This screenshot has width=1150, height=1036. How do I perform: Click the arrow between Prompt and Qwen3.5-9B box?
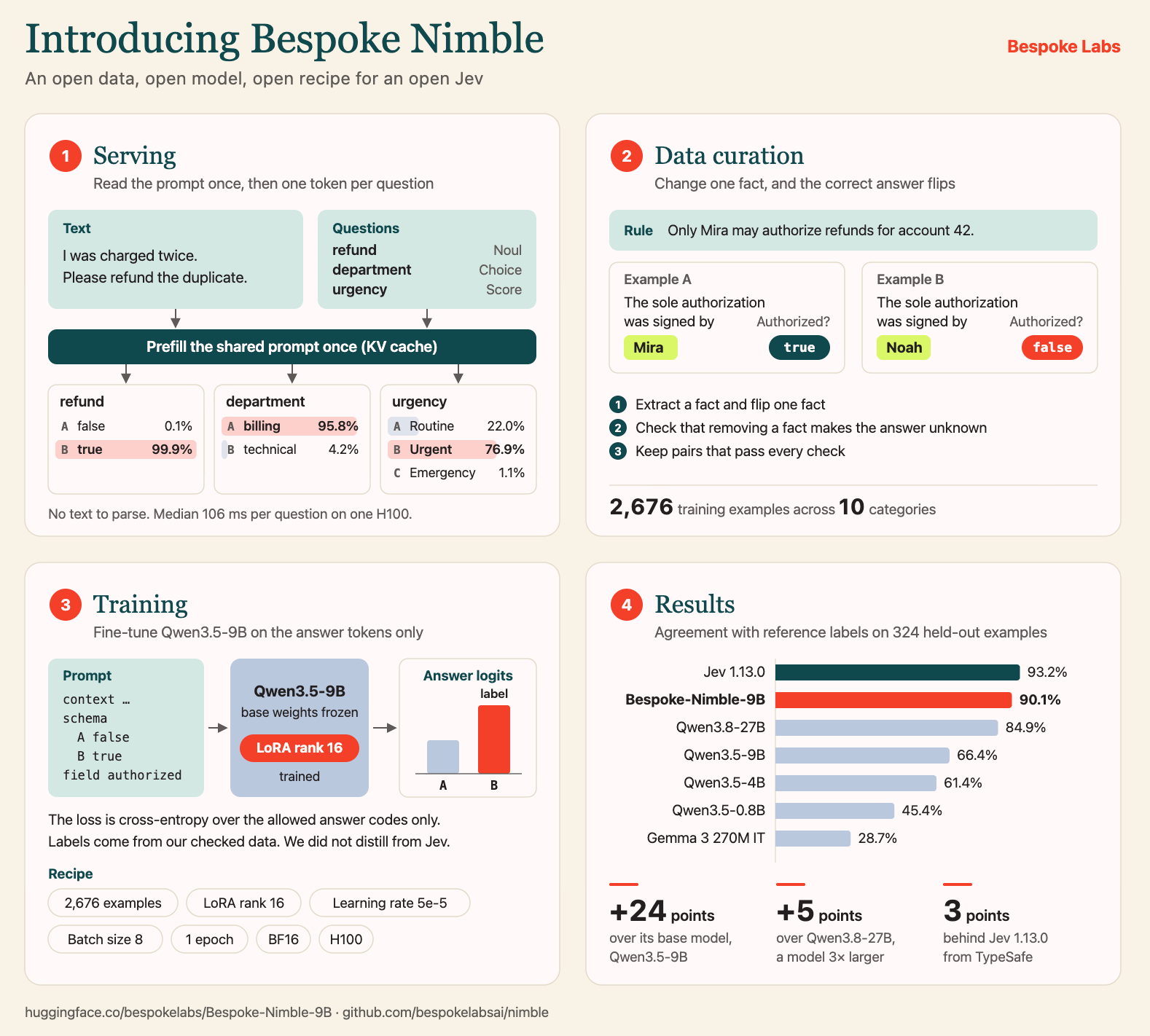click(x=218, y=728)
